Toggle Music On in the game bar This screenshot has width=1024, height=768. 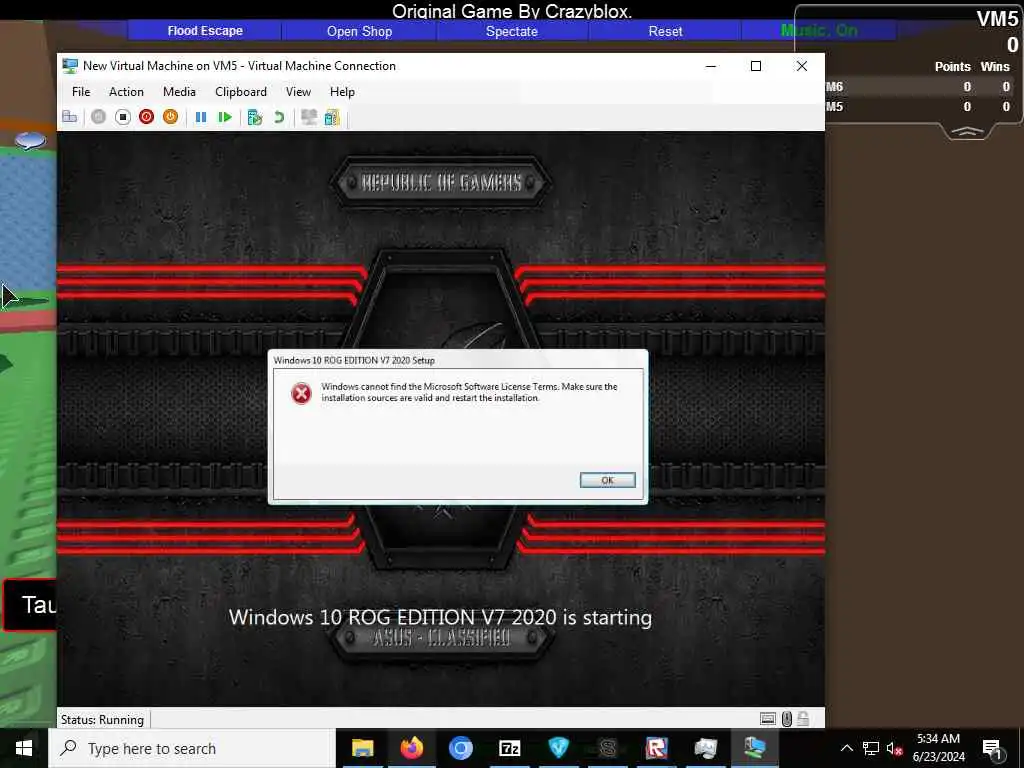(x=819, y=31)
